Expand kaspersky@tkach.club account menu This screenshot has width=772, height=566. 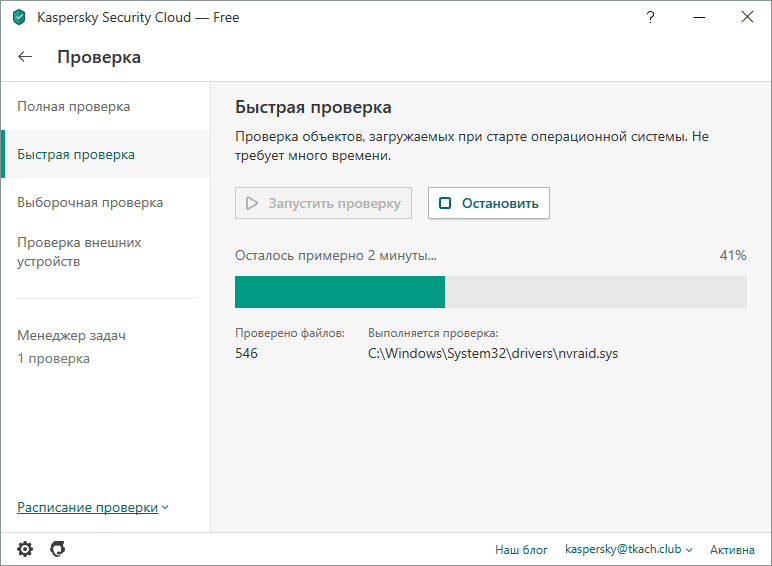pyautogui.click(x=628, y=549)
